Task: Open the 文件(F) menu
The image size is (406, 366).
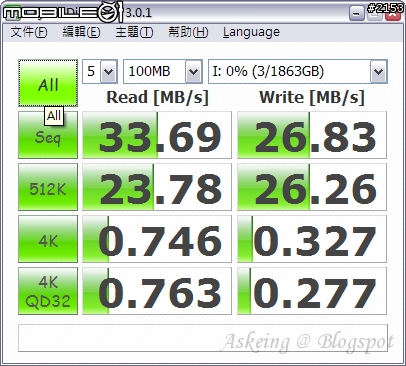Action: click(29, 32)
